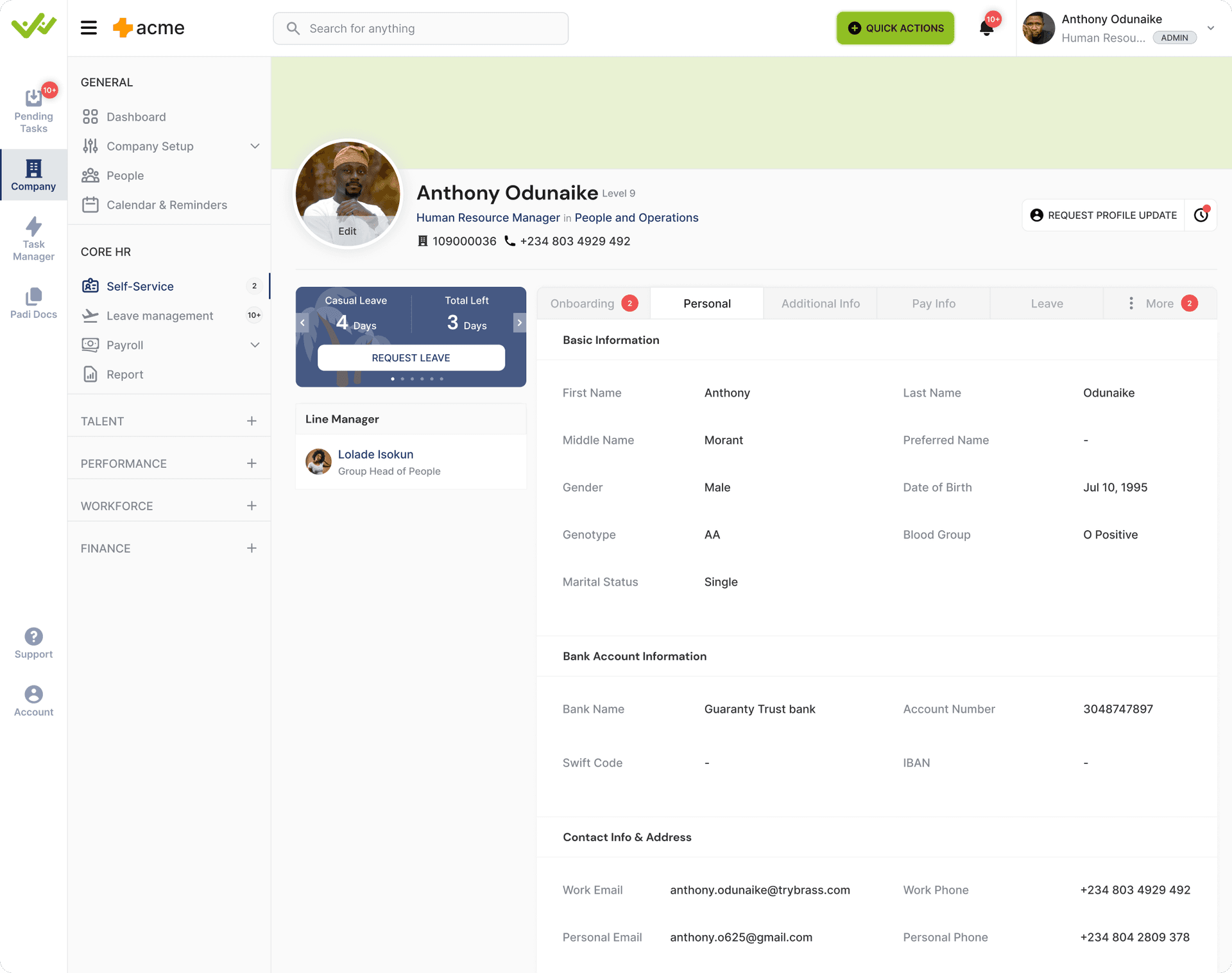Click the Search for anything field
1232x973 pixels.
420,28
